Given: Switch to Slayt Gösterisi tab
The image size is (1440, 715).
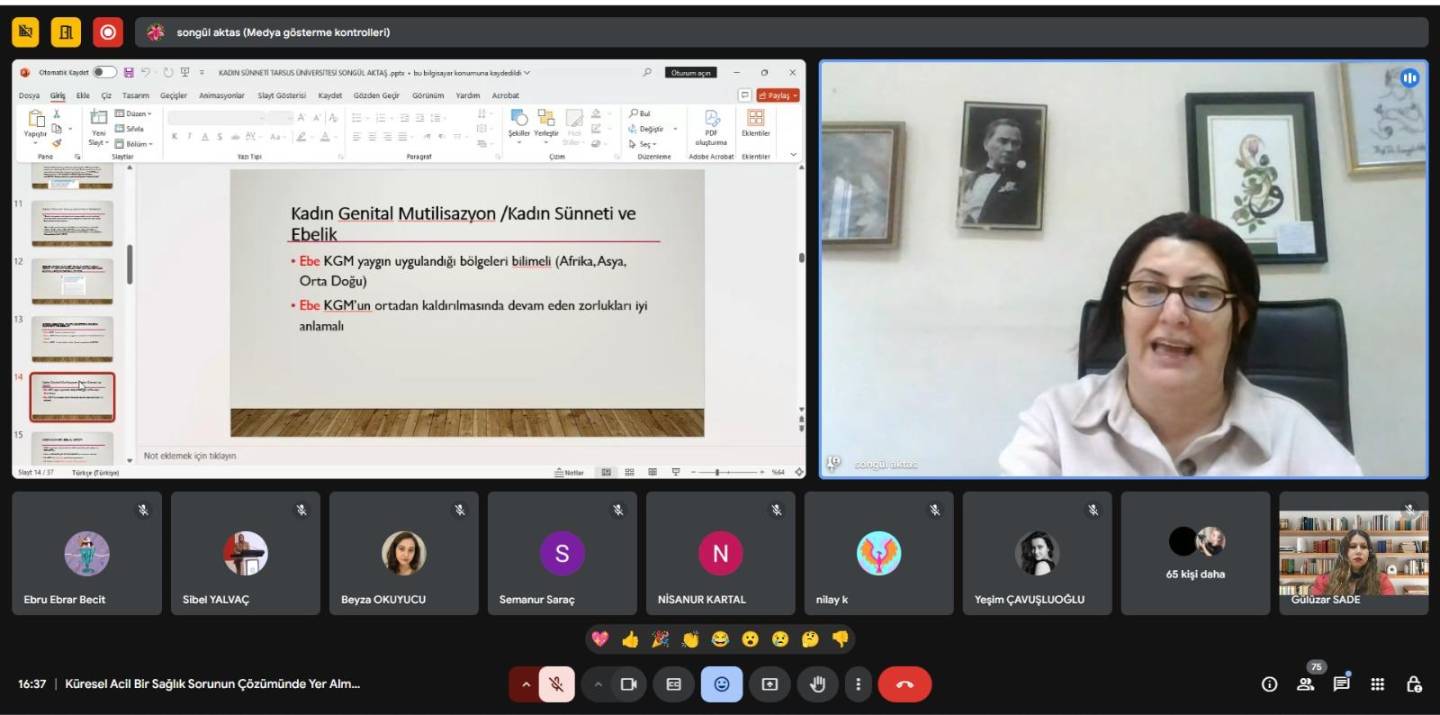Looking at the screenshot, I should pyautogui.click(x=282, y=95).
